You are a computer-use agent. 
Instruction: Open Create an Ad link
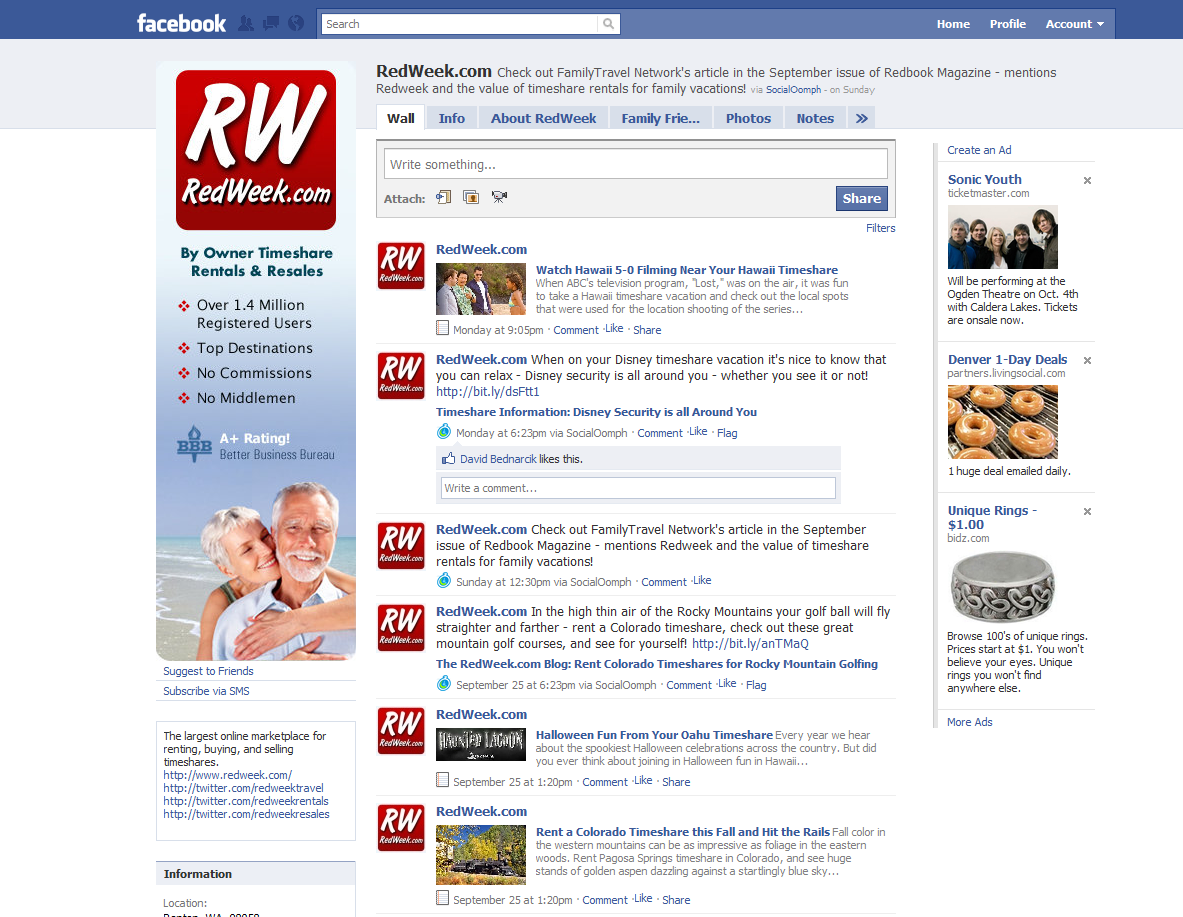(x=979, y=150)
